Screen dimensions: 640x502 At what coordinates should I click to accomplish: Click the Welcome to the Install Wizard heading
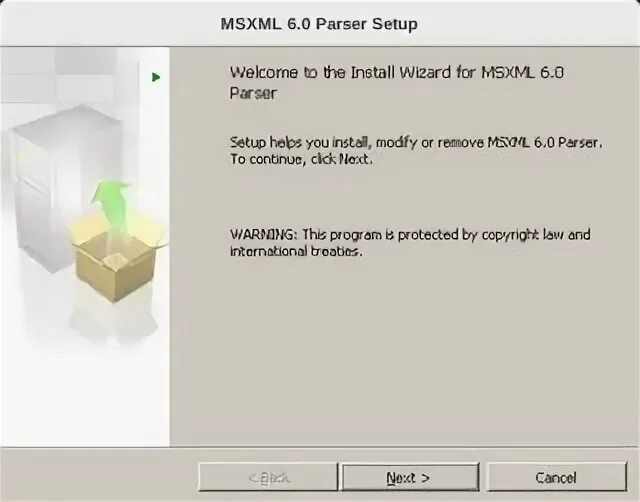point(396,83)
